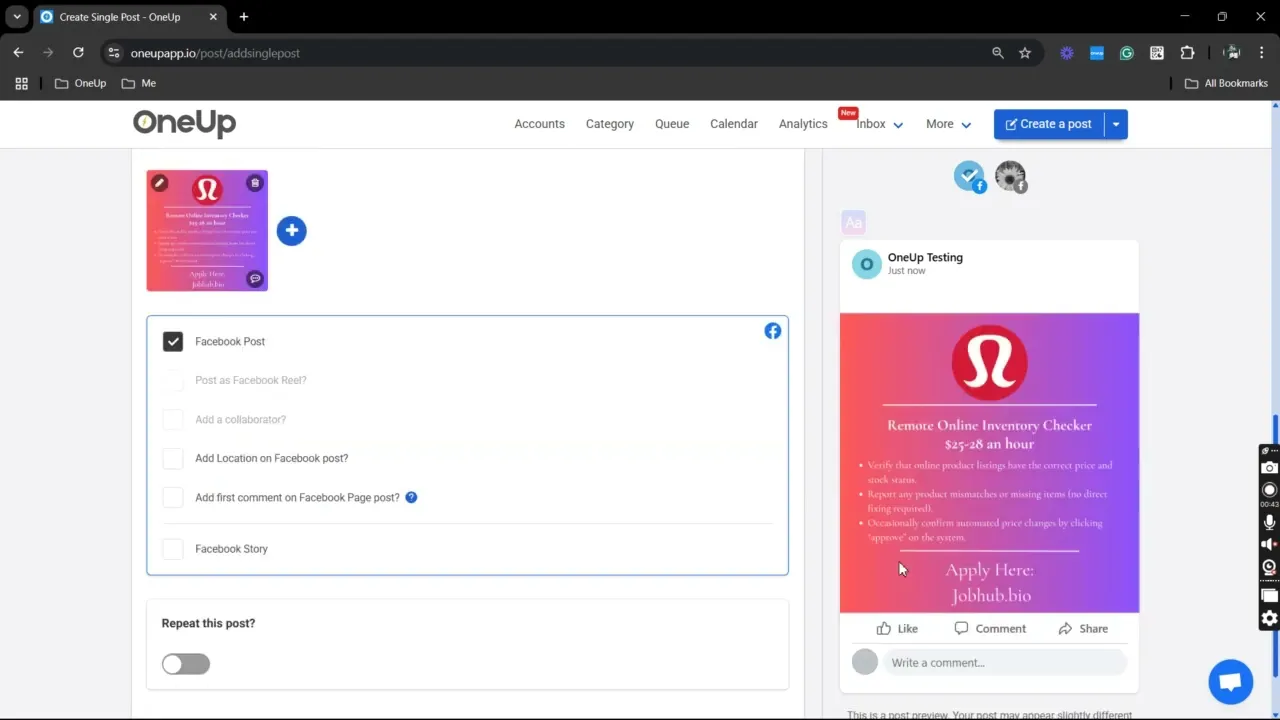Open the Create a post dropdown arrow

(x=1116, y=124)
